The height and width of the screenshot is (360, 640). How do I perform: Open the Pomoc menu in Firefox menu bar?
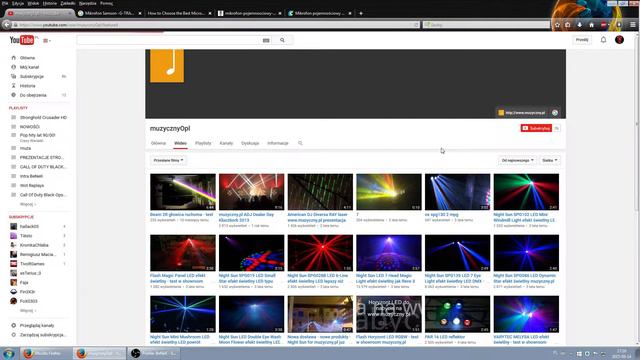107,3
